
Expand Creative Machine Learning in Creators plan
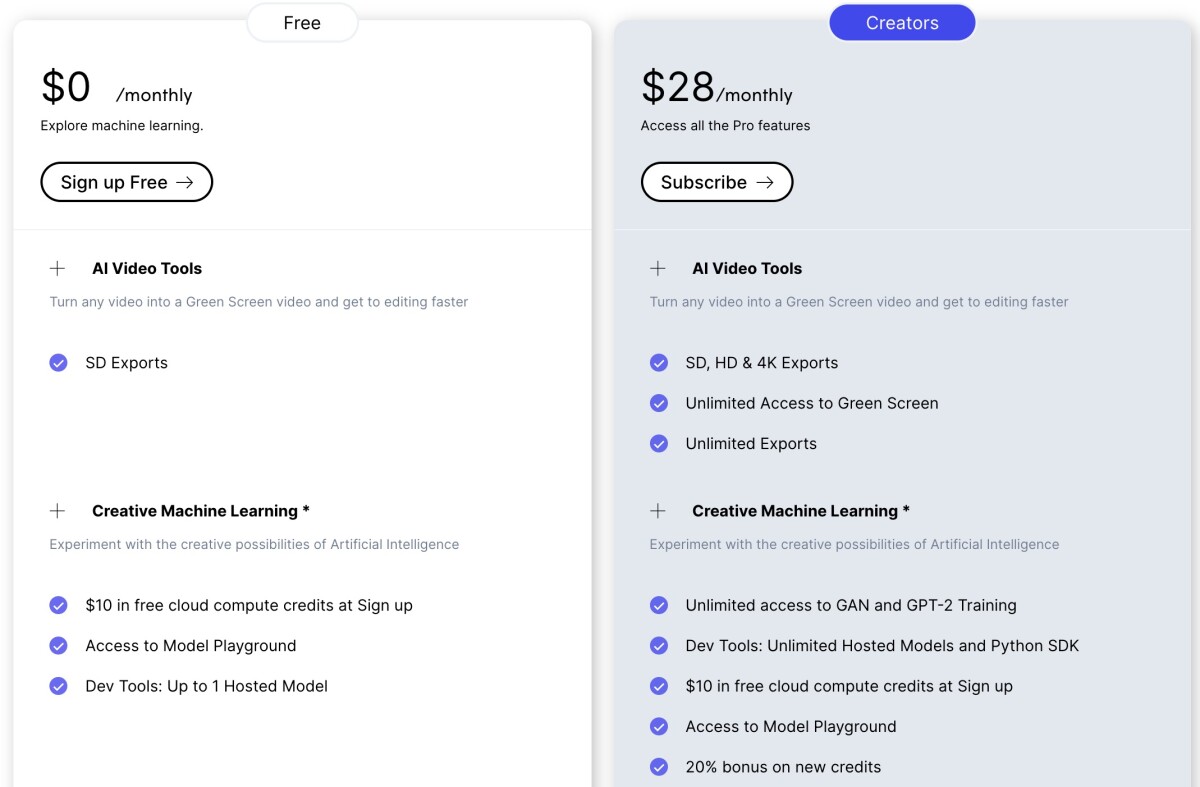(x=658, y=511)
